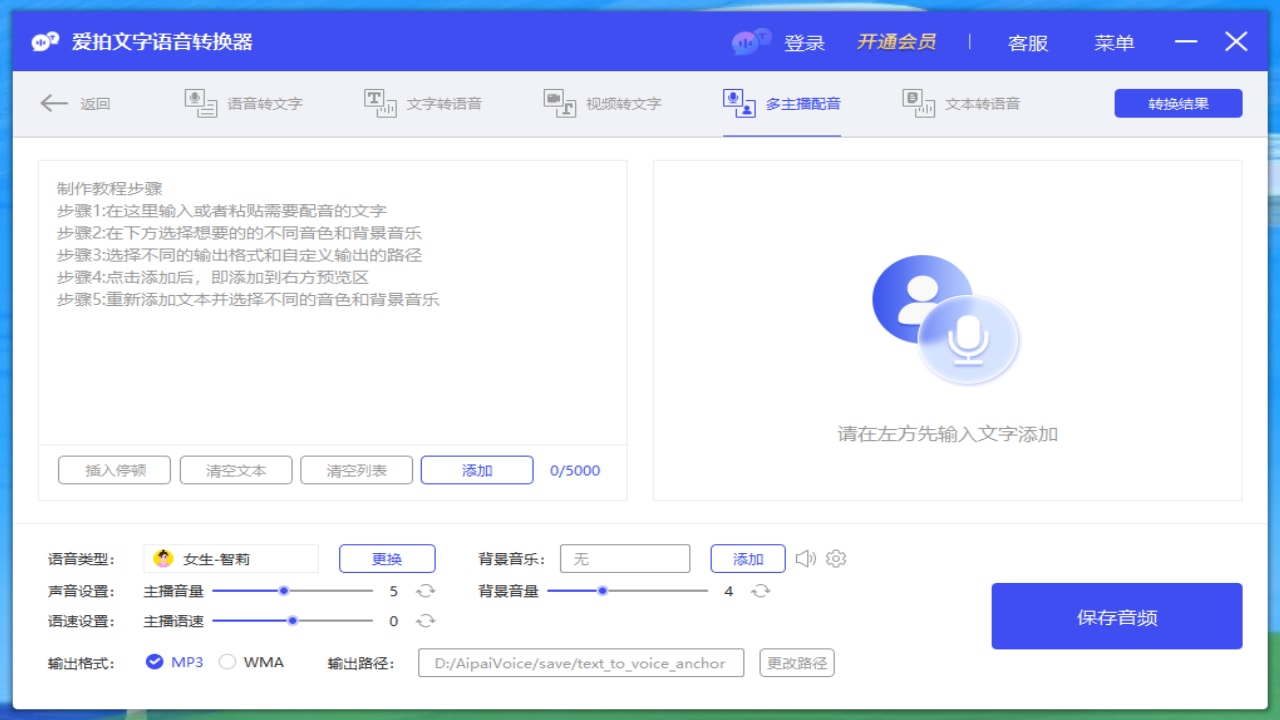Click the back arrow to return
Image resolution: width=1280 pixels, height=720 pixels.
tap(55, 103)
